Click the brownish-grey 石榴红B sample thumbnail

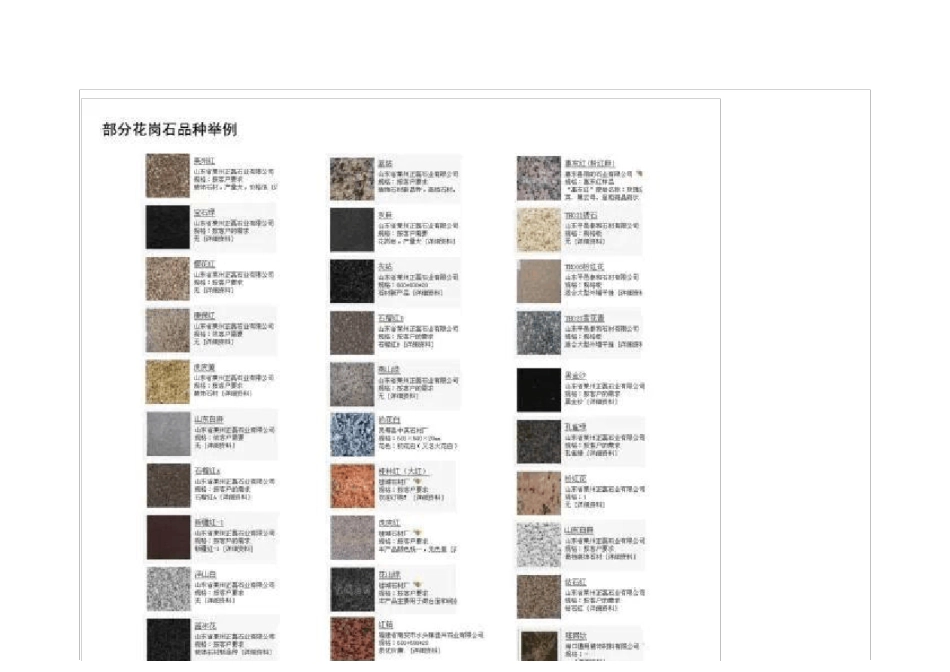pos(353,333)
